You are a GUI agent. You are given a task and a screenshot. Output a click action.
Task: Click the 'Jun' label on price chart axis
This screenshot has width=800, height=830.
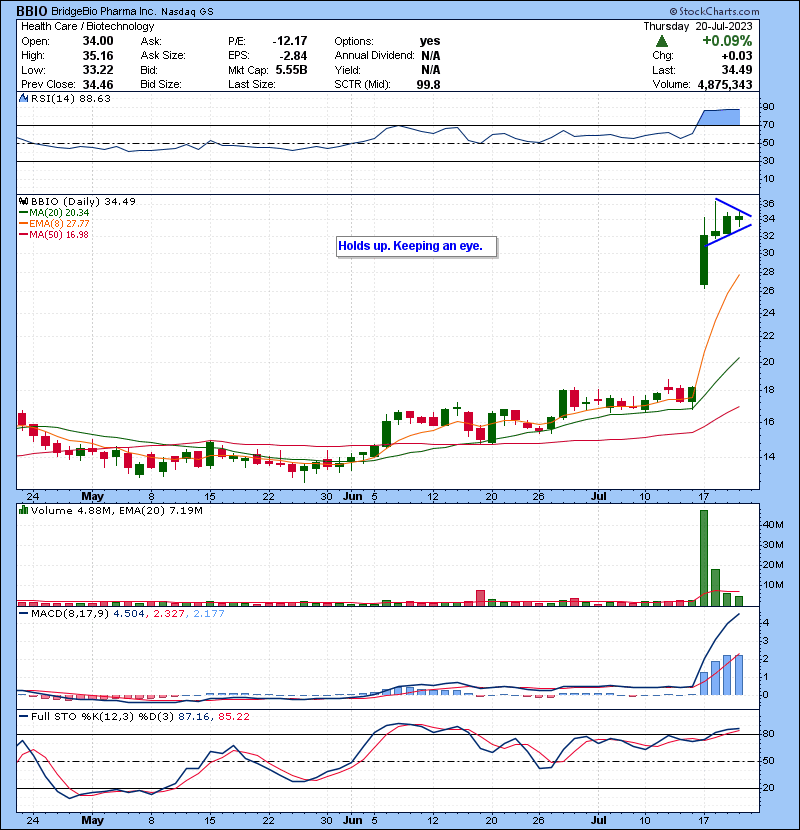tap(353, 497)
